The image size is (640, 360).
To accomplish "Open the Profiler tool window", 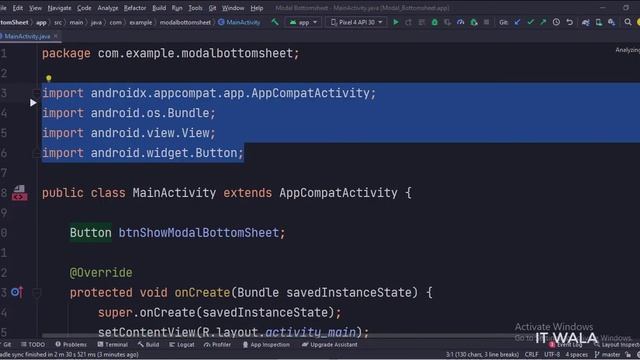I will click(x=218, y=344).
